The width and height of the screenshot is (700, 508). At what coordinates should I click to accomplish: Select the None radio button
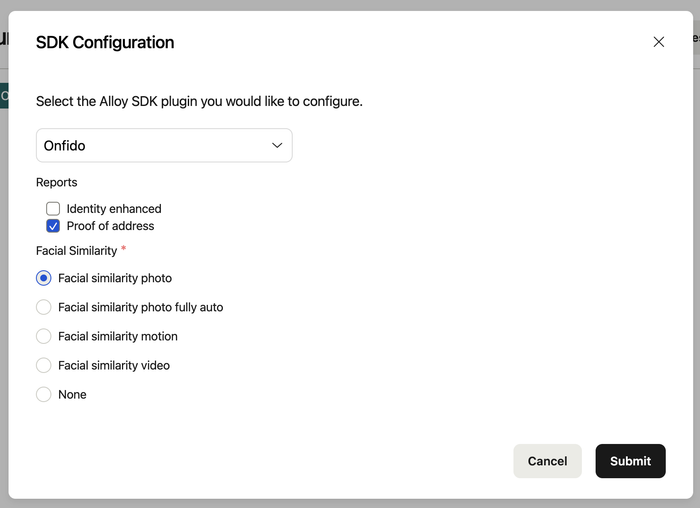click(x=44, y=394)
